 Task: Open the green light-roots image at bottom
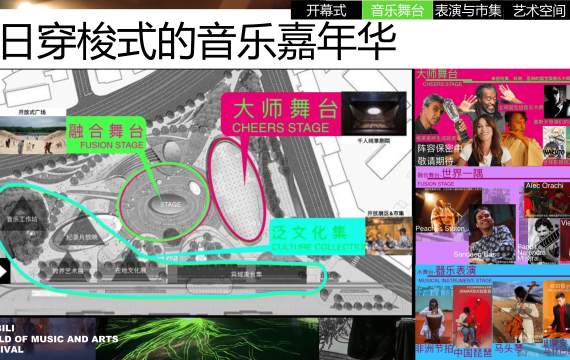coord(207,339)
